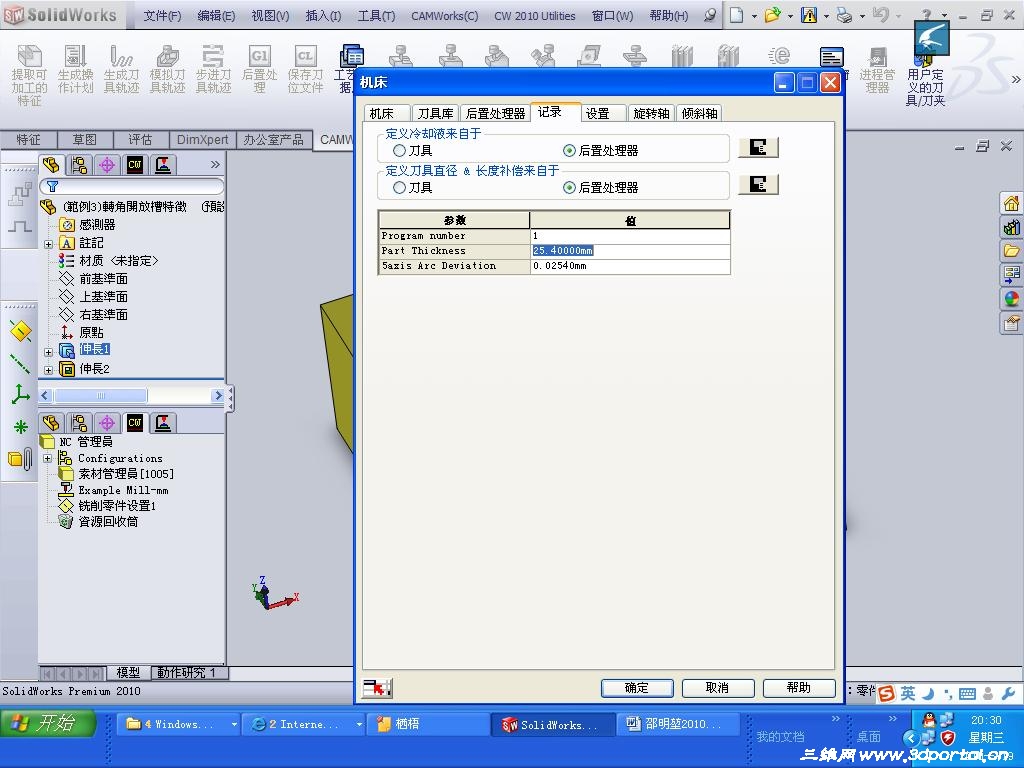
Task: Open the CAMWorks(C) menu
Action: tap(444, 16)
